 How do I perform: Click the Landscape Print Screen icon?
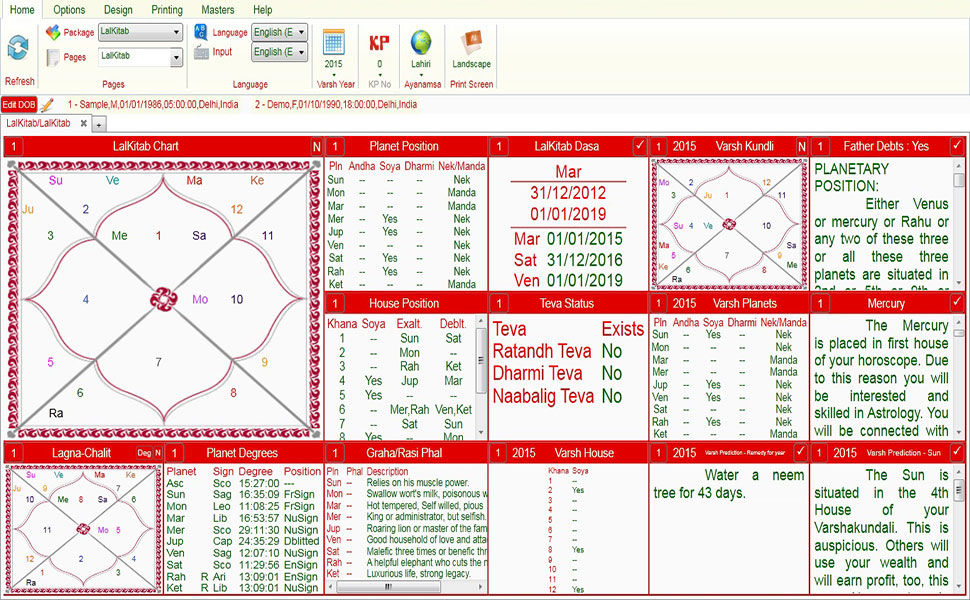tap(471, 43)
